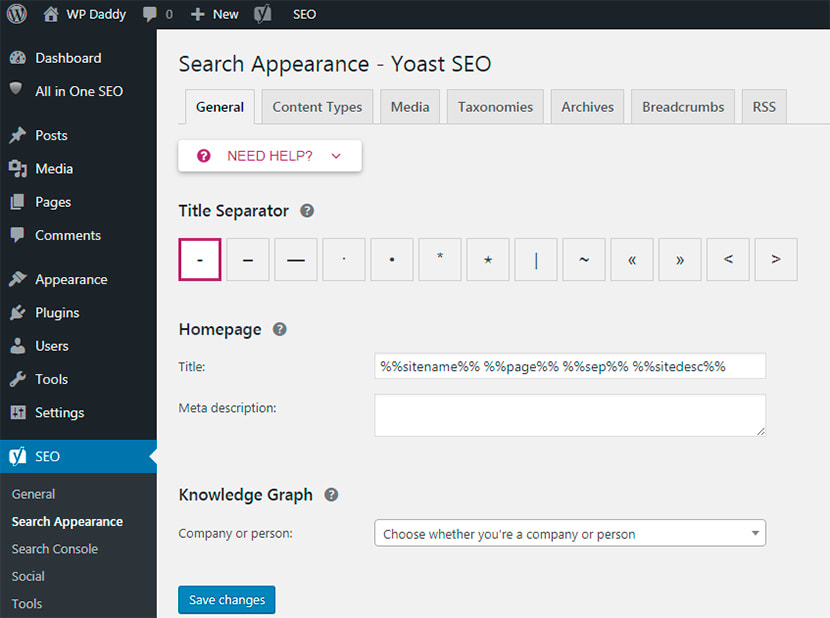Go to Search Console submenu
Viewport: 830px width, 618px height.
coord(55,549)
